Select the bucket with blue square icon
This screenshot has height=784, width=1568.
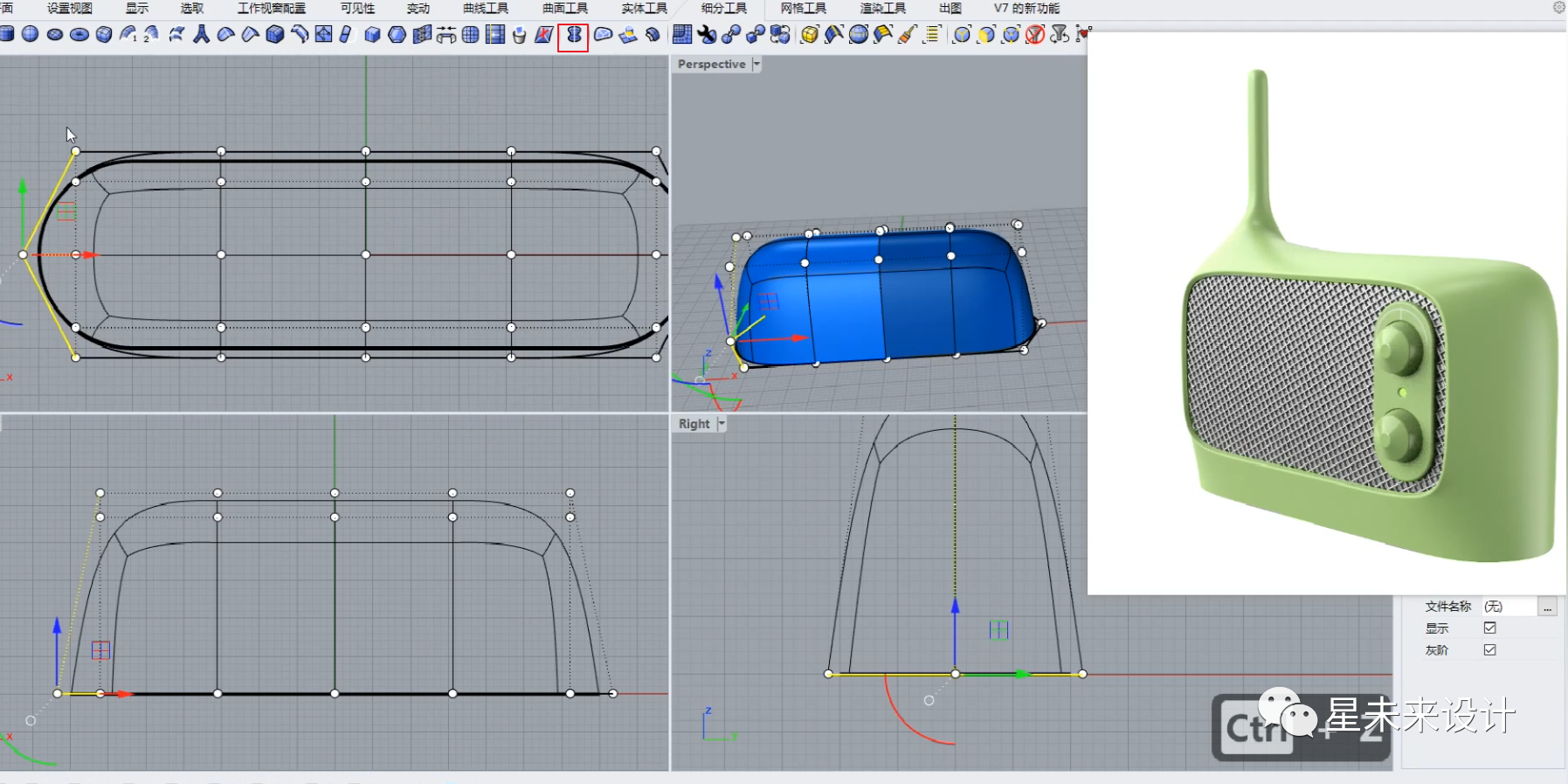click(519, 34)
